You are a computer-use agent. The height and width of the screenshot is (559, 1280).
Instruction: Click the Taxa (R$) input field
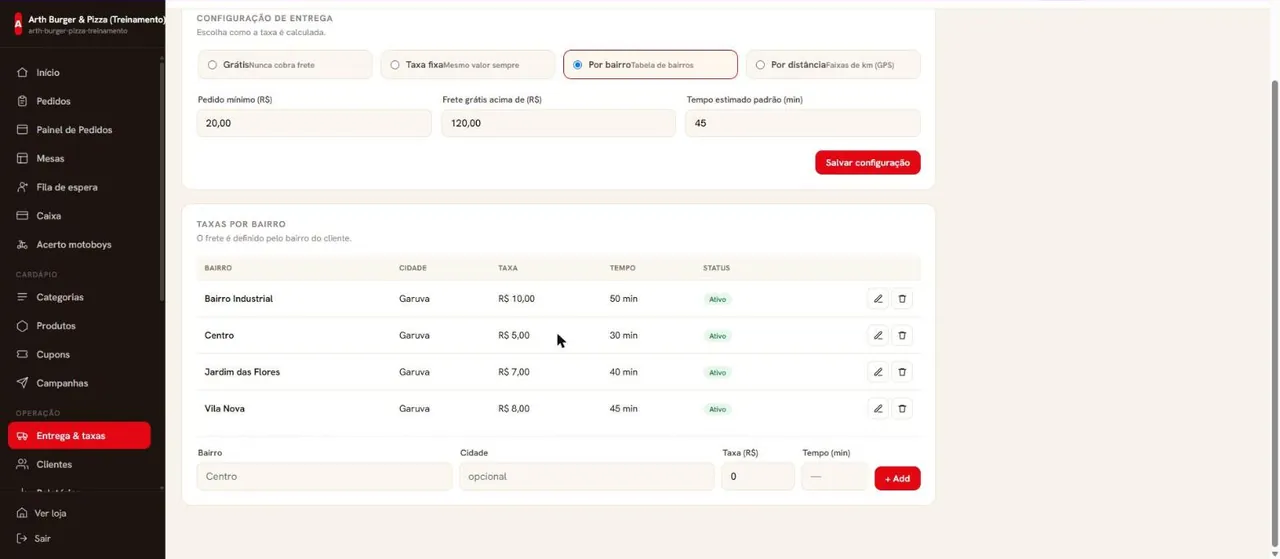758,476
